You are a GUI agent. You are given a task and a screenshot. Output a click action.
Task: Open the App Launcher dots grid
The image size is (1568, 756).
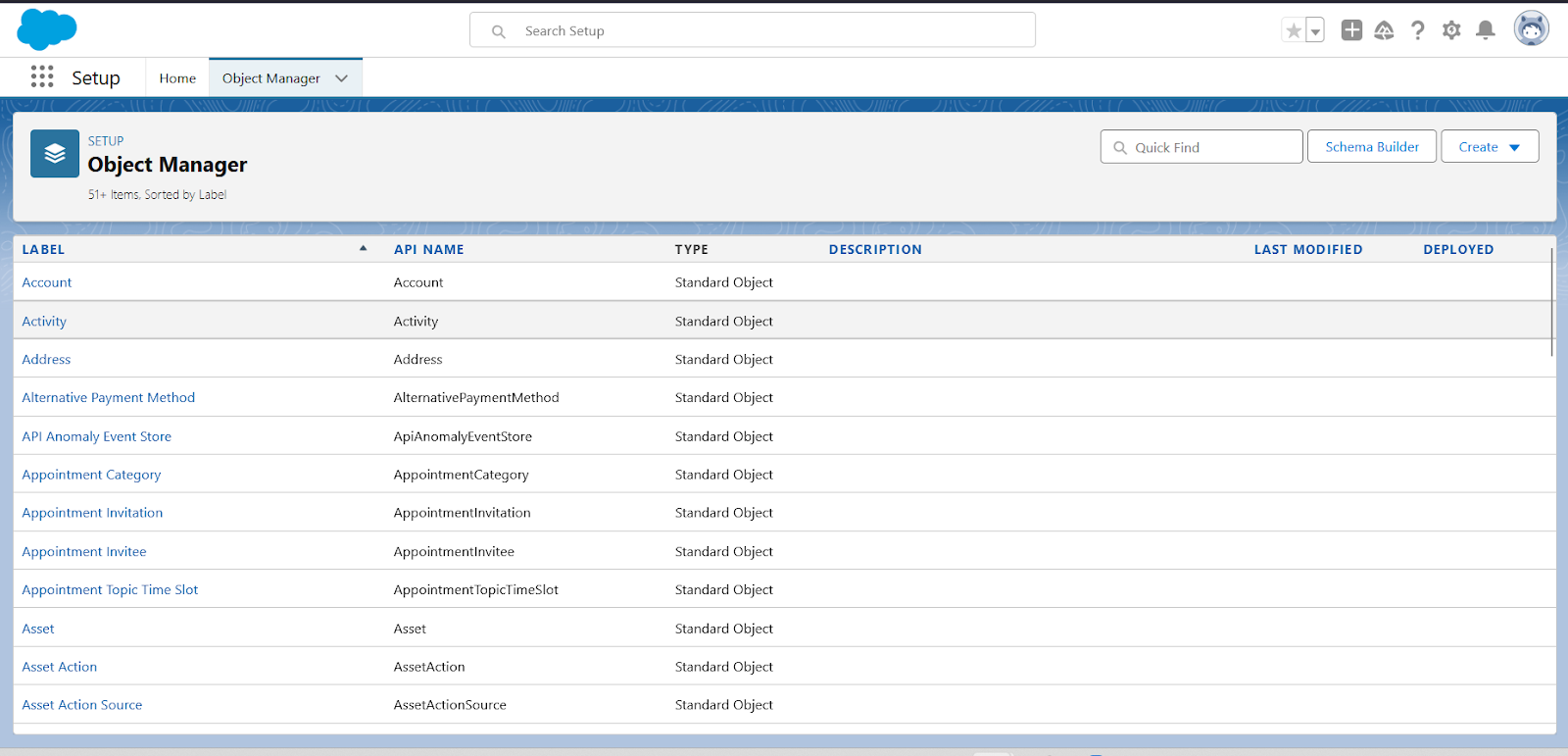point(42,76)
